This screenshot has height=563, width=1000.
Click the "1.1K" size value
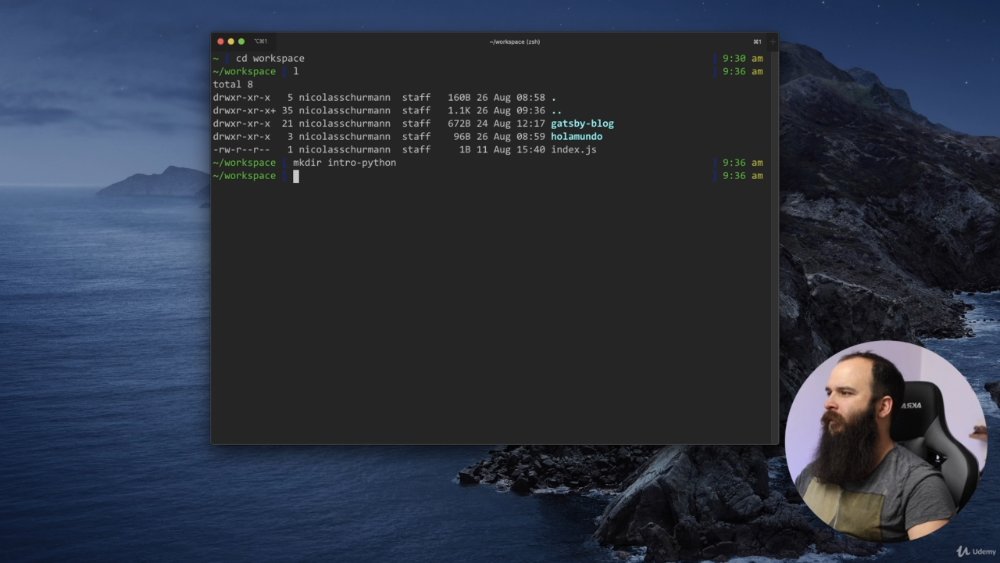pos(459,110)
